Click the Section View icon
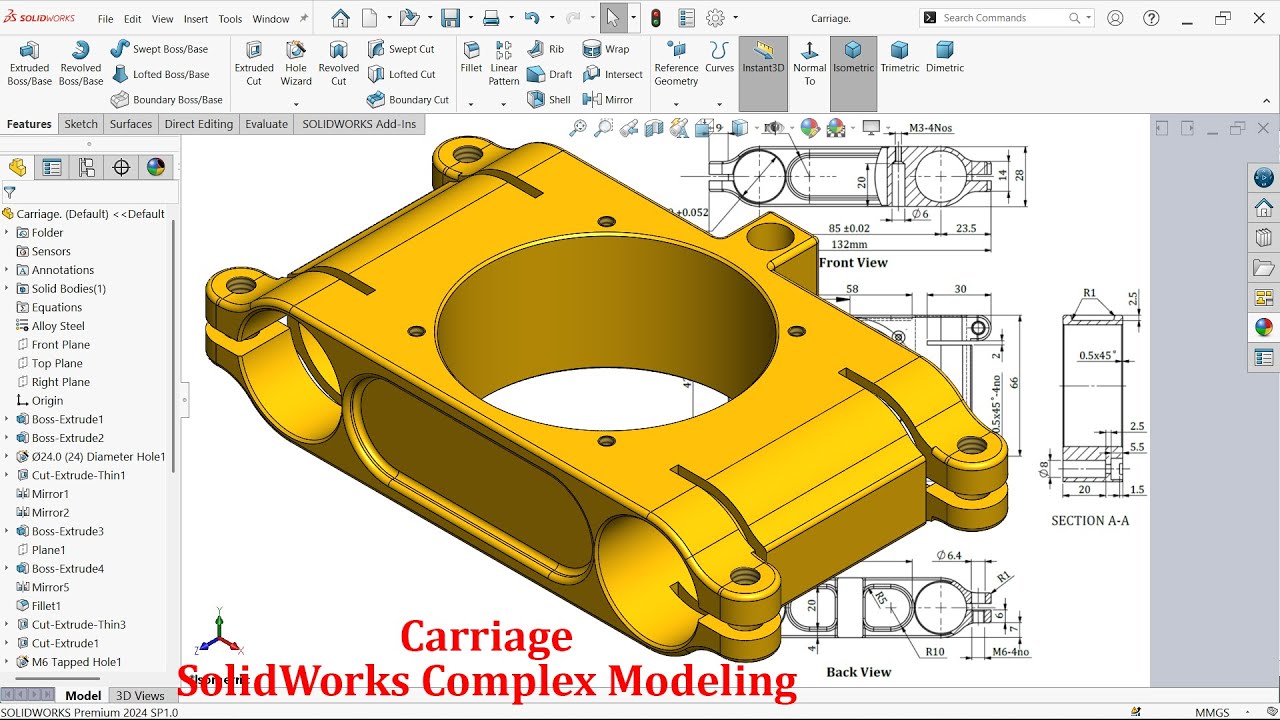This screenshot has height=720, width=1280. point(654,128)
